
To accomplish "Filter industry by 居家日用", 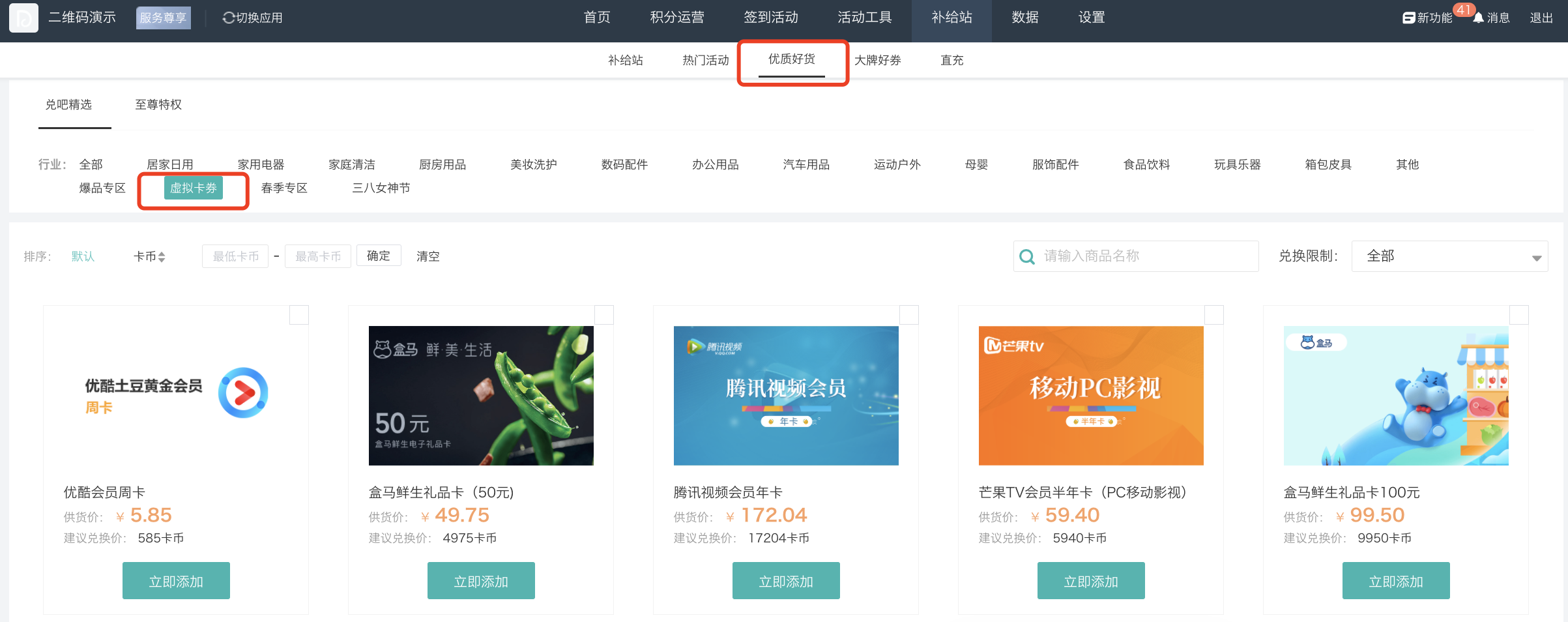I will point(170,165).
